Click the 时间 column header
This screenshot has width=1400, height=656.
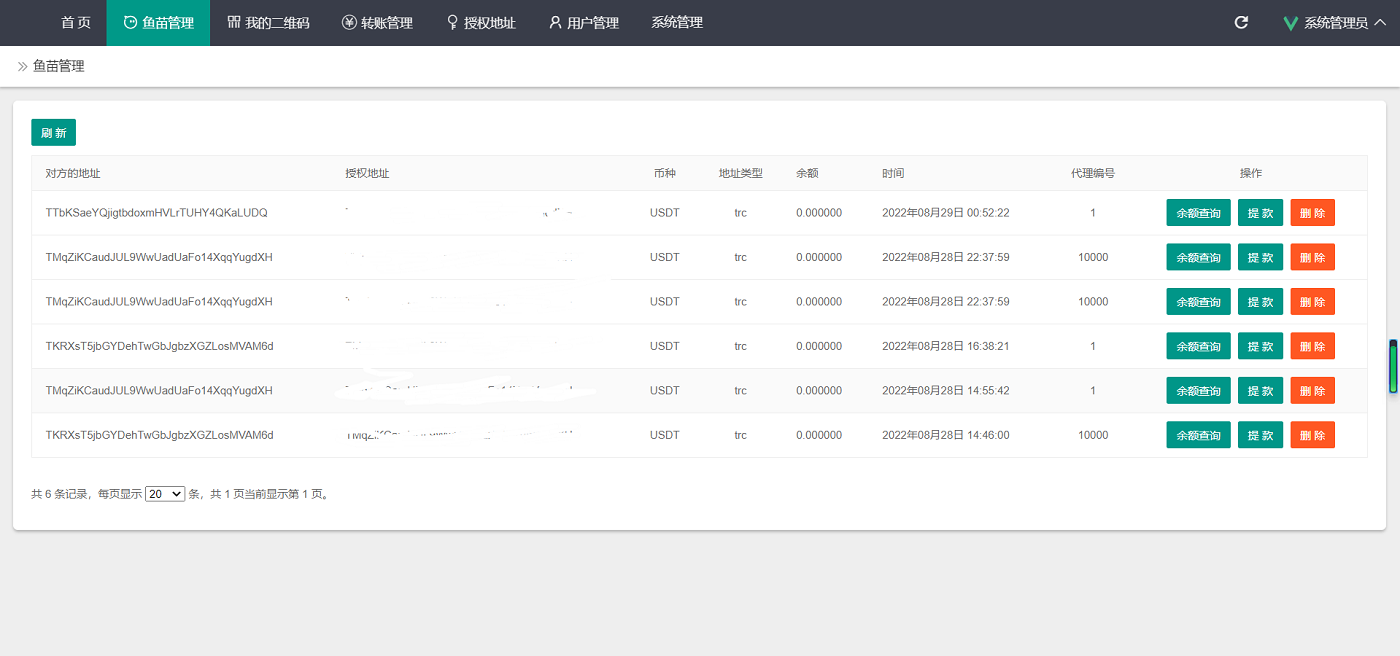893,173
